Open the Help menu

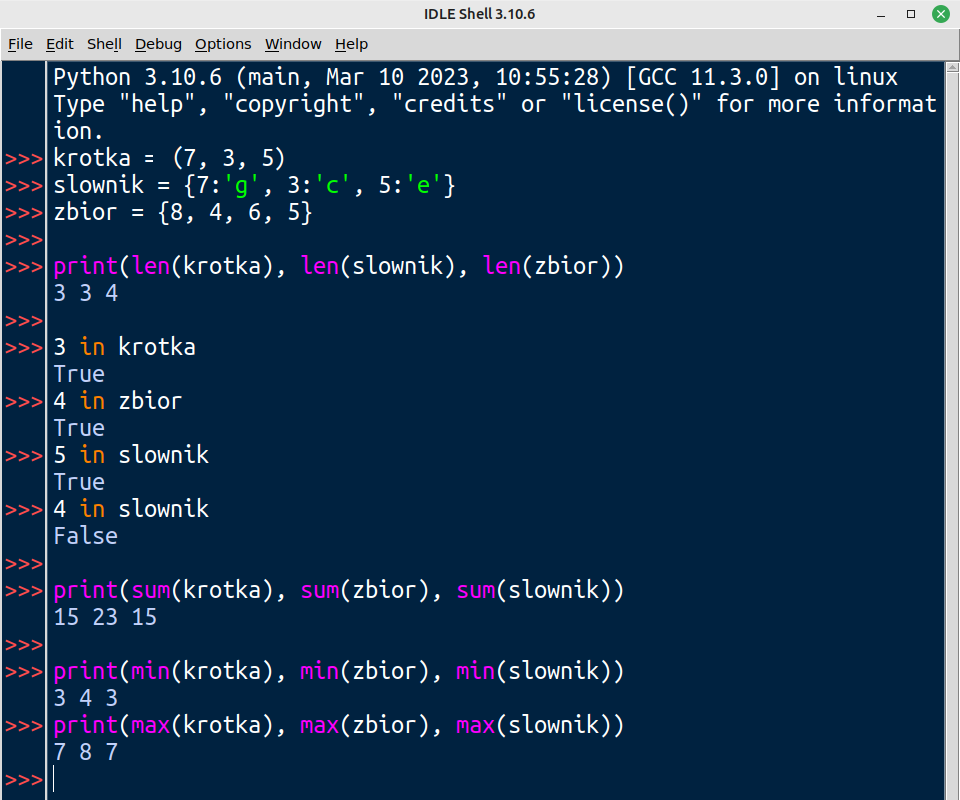pyautogui.click(x=351, y=44)
